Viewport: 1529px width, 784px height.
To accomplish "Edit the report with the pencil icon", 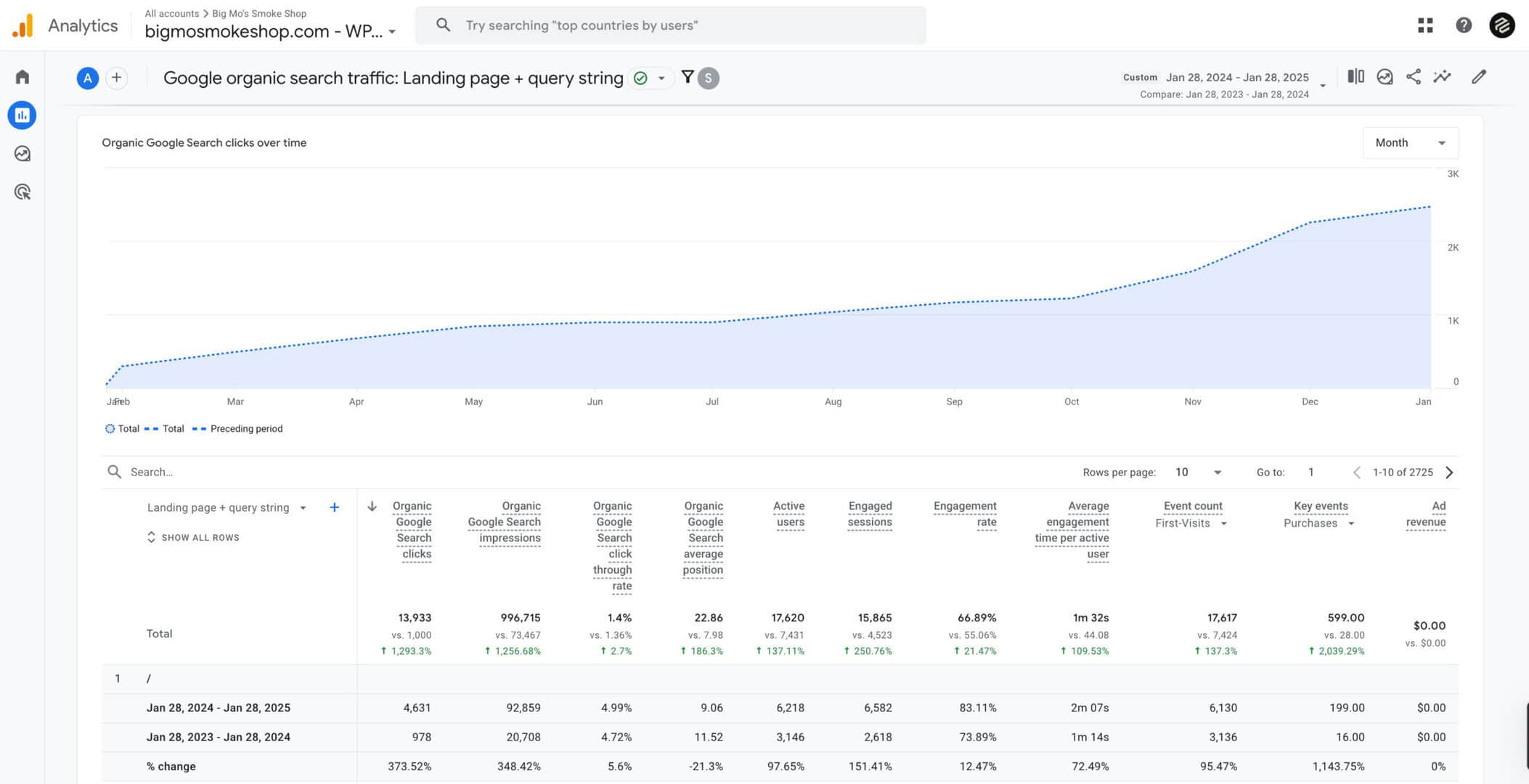I will [1479, 76].
